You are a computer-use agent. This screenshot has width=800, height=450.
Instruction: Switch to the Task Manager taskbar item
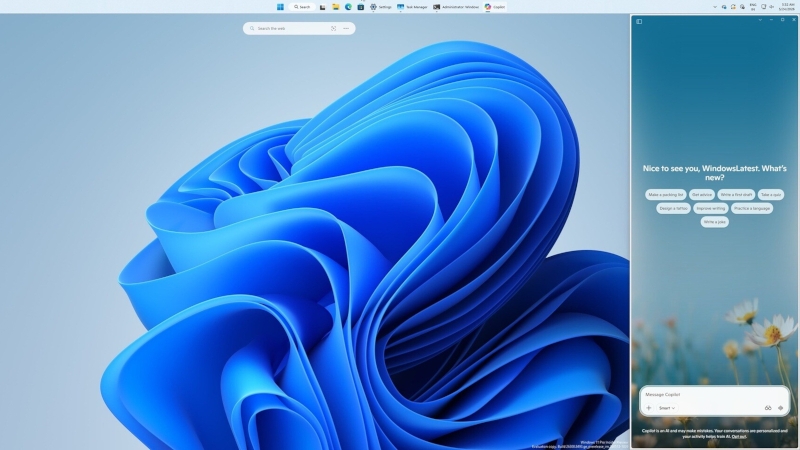click(x=412, y=7)
